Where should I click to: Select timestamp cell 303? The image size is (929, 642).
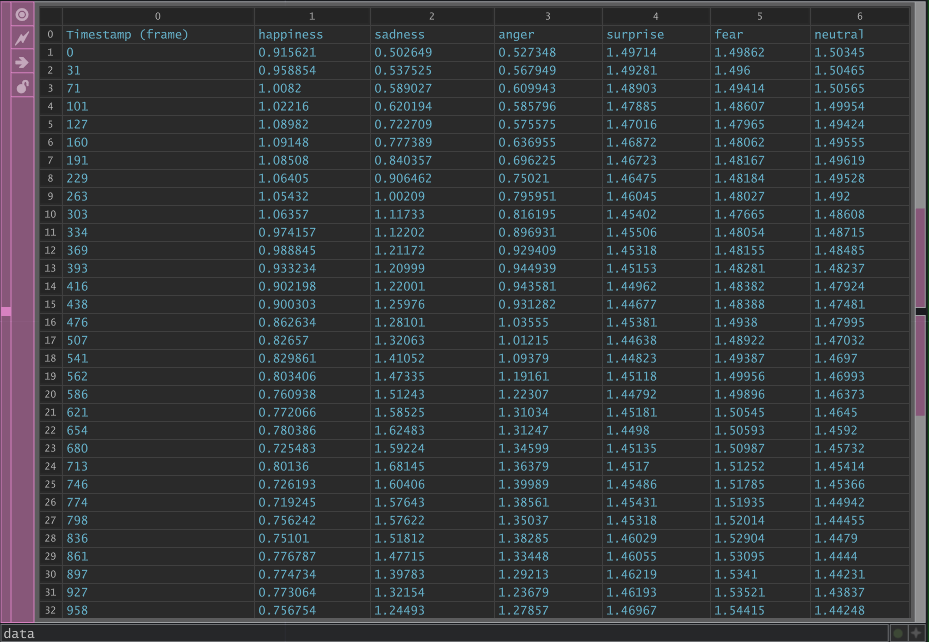point(158,214)
